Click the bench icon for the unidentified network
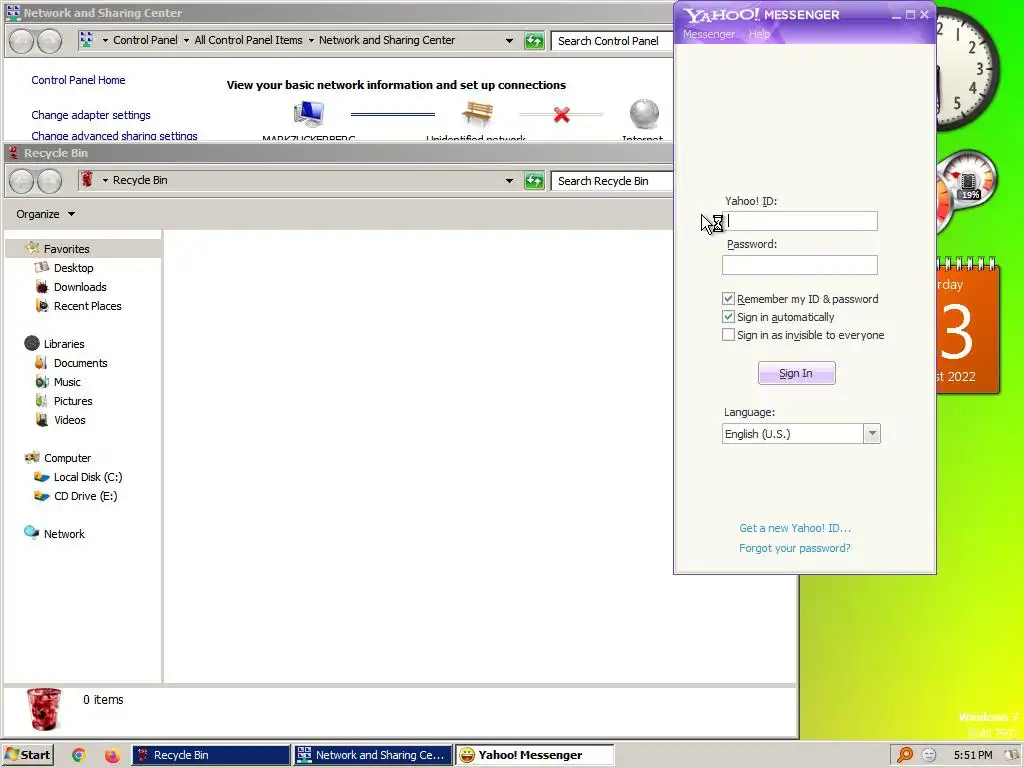1024x768 pixels. [477, 114]
